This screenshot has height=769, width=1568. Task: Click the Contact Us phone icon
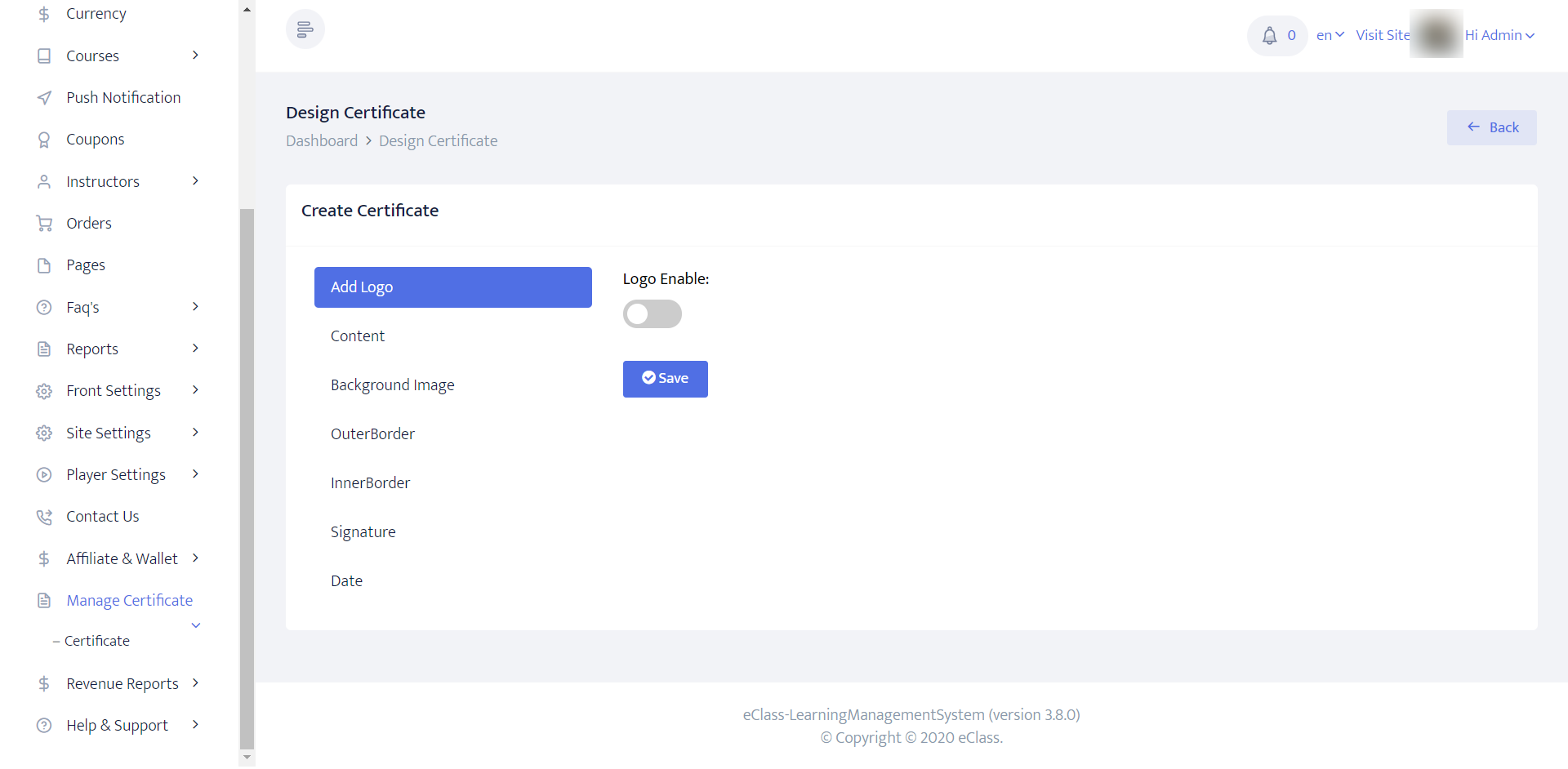tap(44, 517)
